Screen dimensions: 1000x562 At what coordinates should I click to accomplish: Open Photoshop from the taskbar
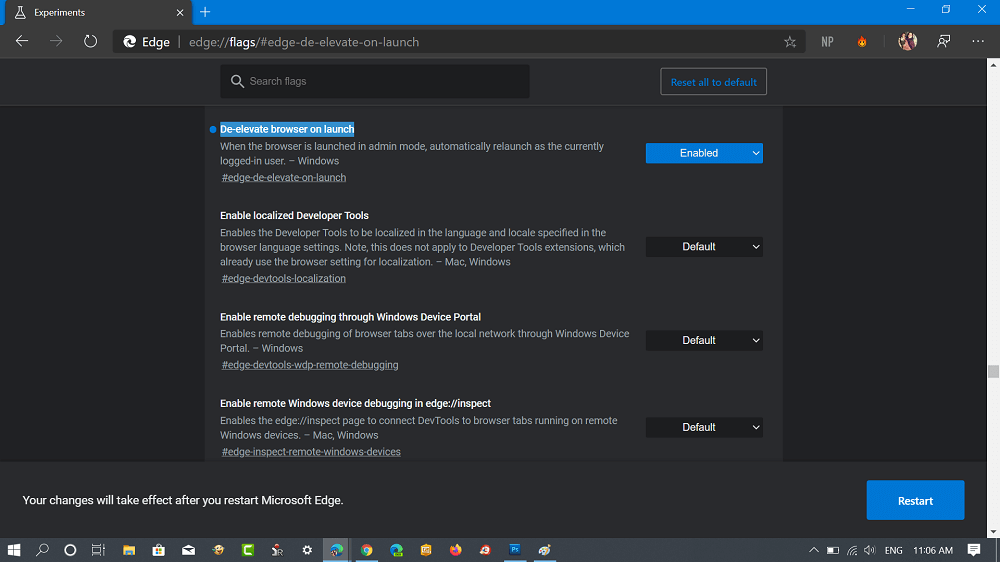click(x=515, y=550)
